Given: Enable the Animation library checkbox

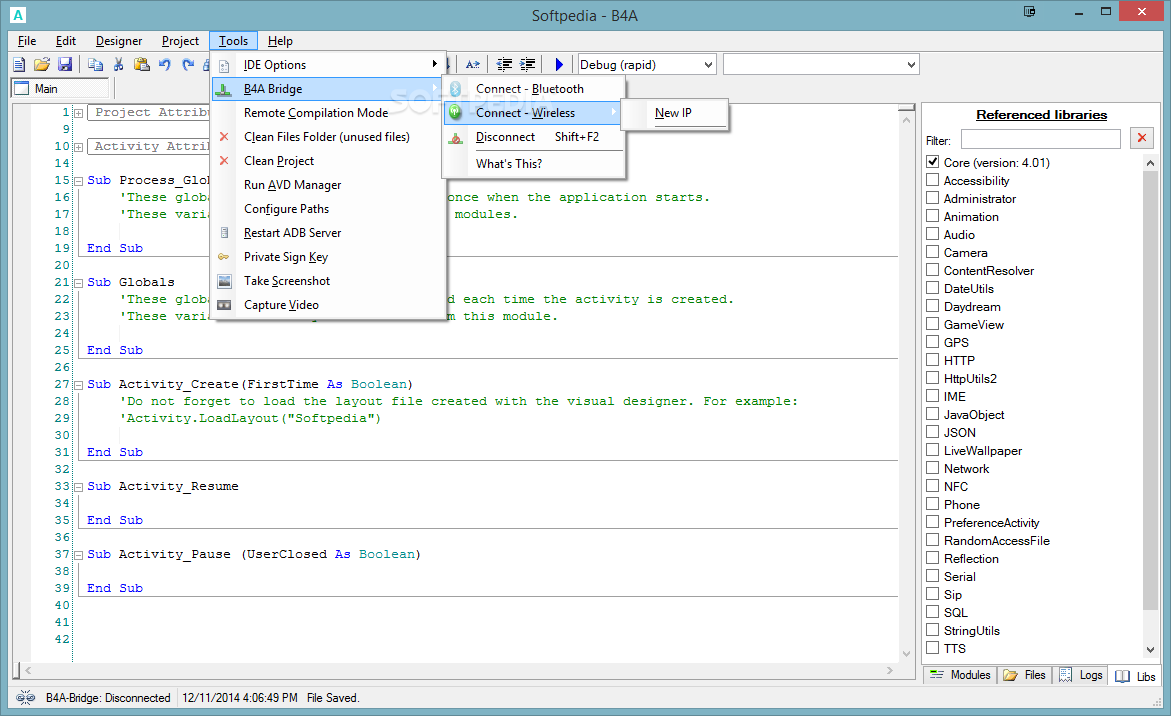Looking at the screenshot, I should (933, 215).
